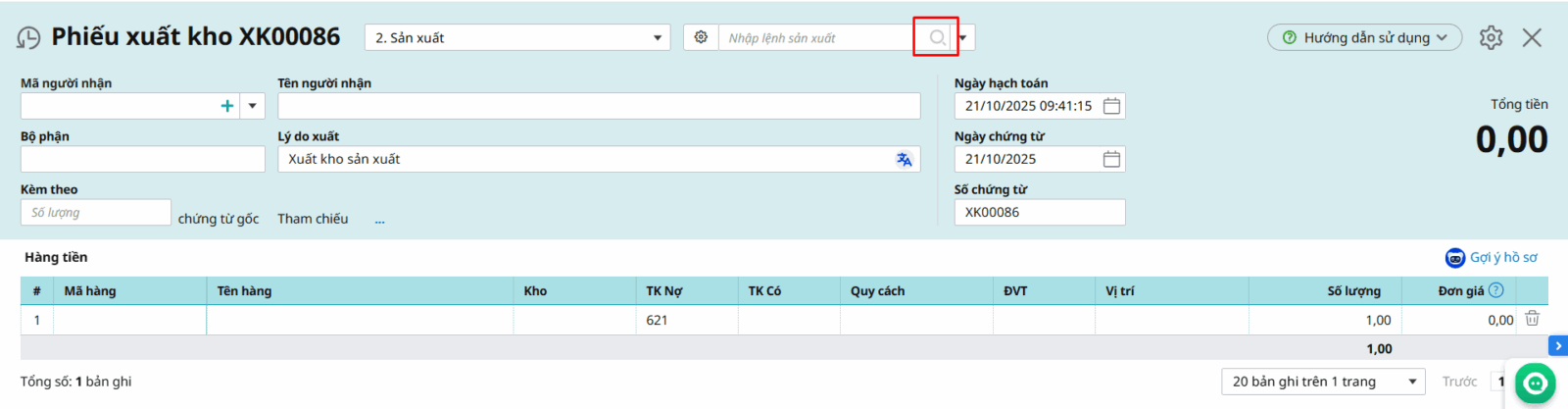This screenshot has height=409, width=1568.
Task: Click the Tham chiếu ellipsis link
Action: pos(379,220)
